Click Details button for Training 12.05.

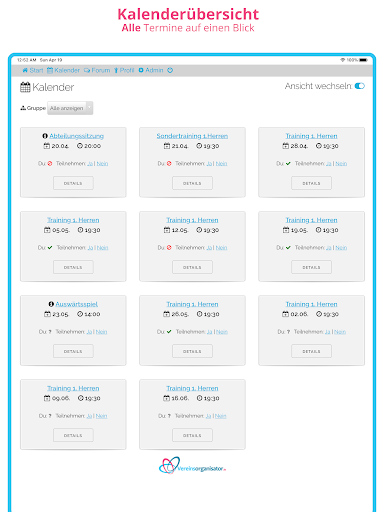pyautogui.click(x=192, y=267)
